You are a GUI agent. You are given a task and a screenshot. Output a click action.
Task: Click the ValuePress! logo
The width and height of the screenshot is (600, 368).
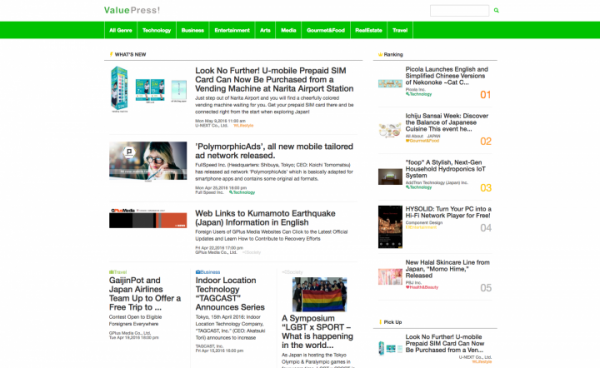point(132,10)
